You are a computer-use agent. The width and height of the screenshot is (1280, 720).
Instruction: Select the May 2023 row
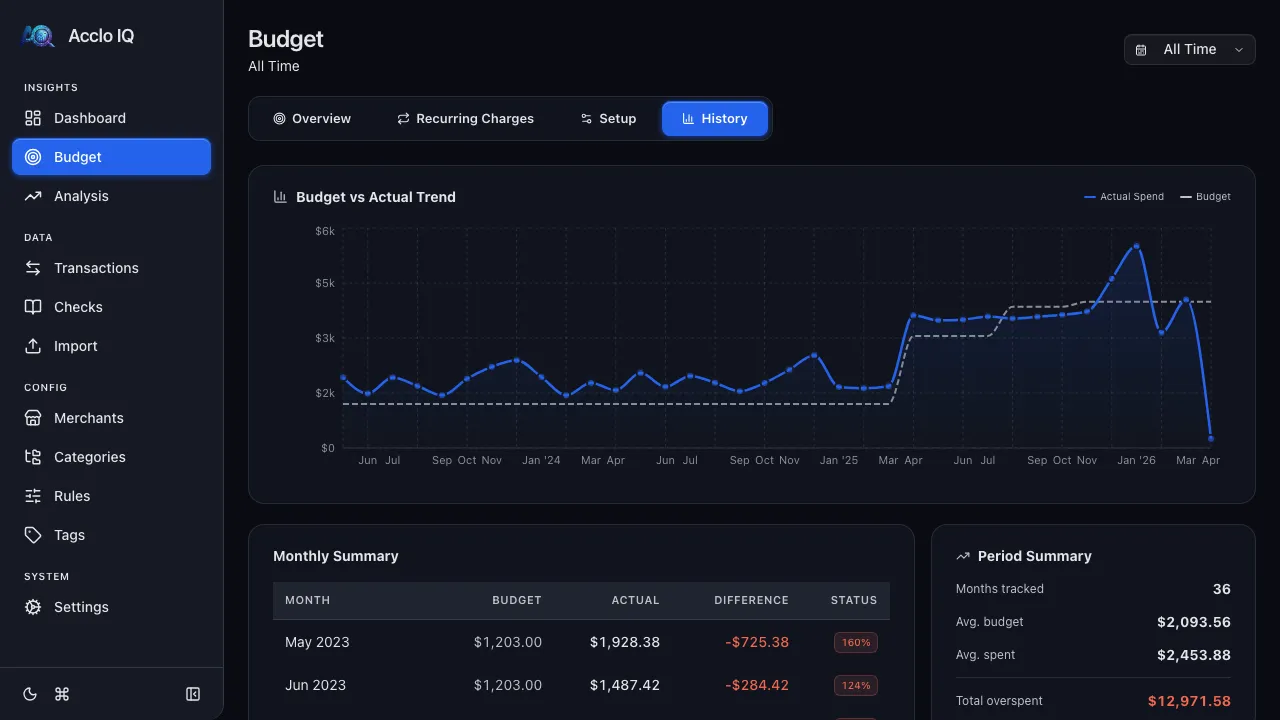click(581, 642)
